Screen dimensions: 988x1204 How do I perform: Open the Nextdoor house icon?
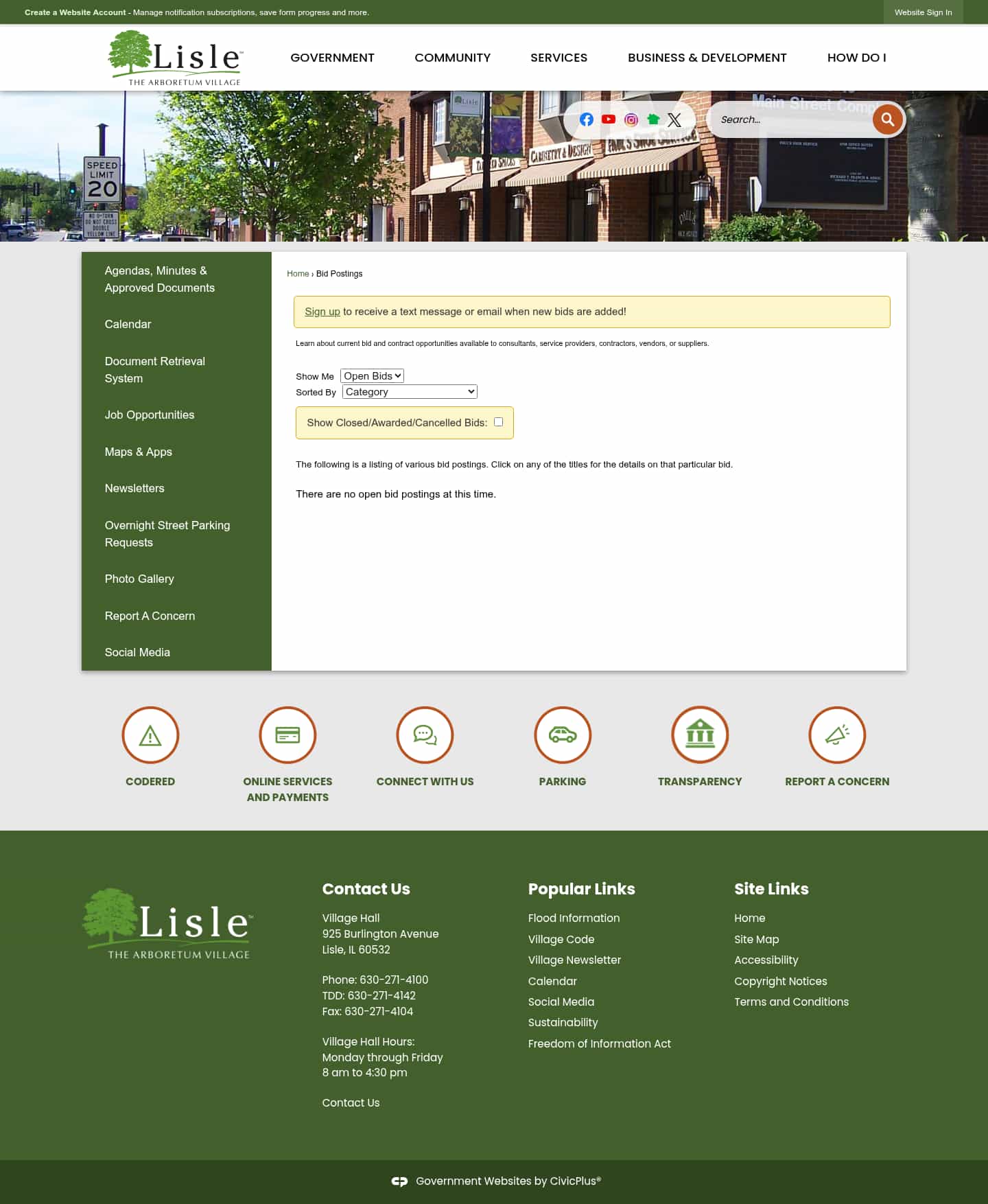click(653, 119)
